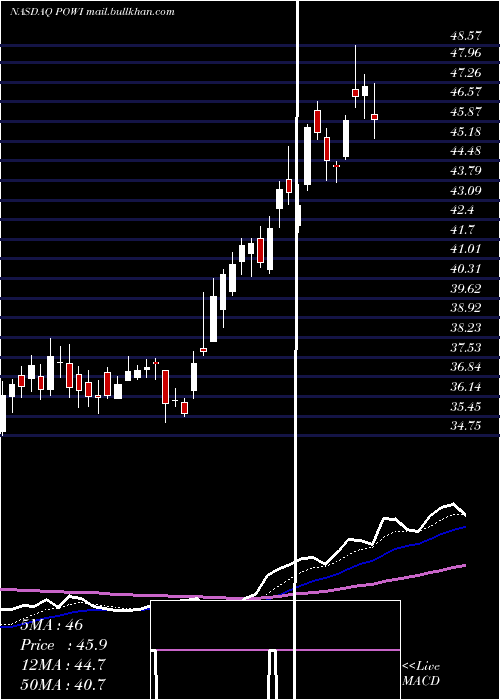The height and width of the screenshot is (700, 500).
Task: Click the last red candlestick on the right
Action: (375, 117)
